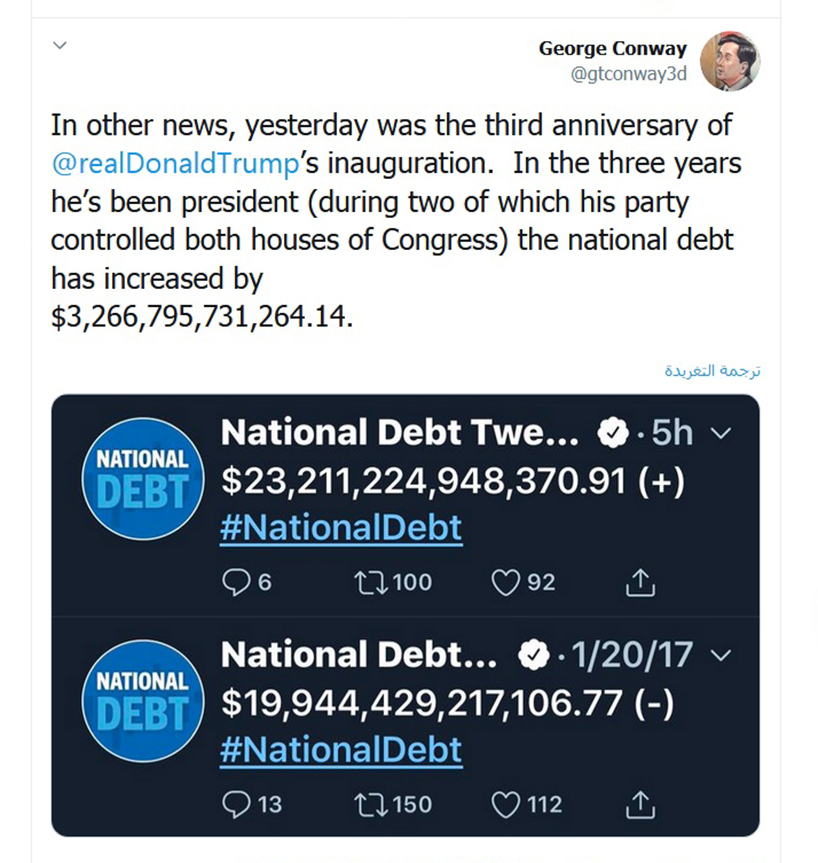Click the @gtconway3d handle
This screenshot has height=863, width=818.
tap(629, 74)
